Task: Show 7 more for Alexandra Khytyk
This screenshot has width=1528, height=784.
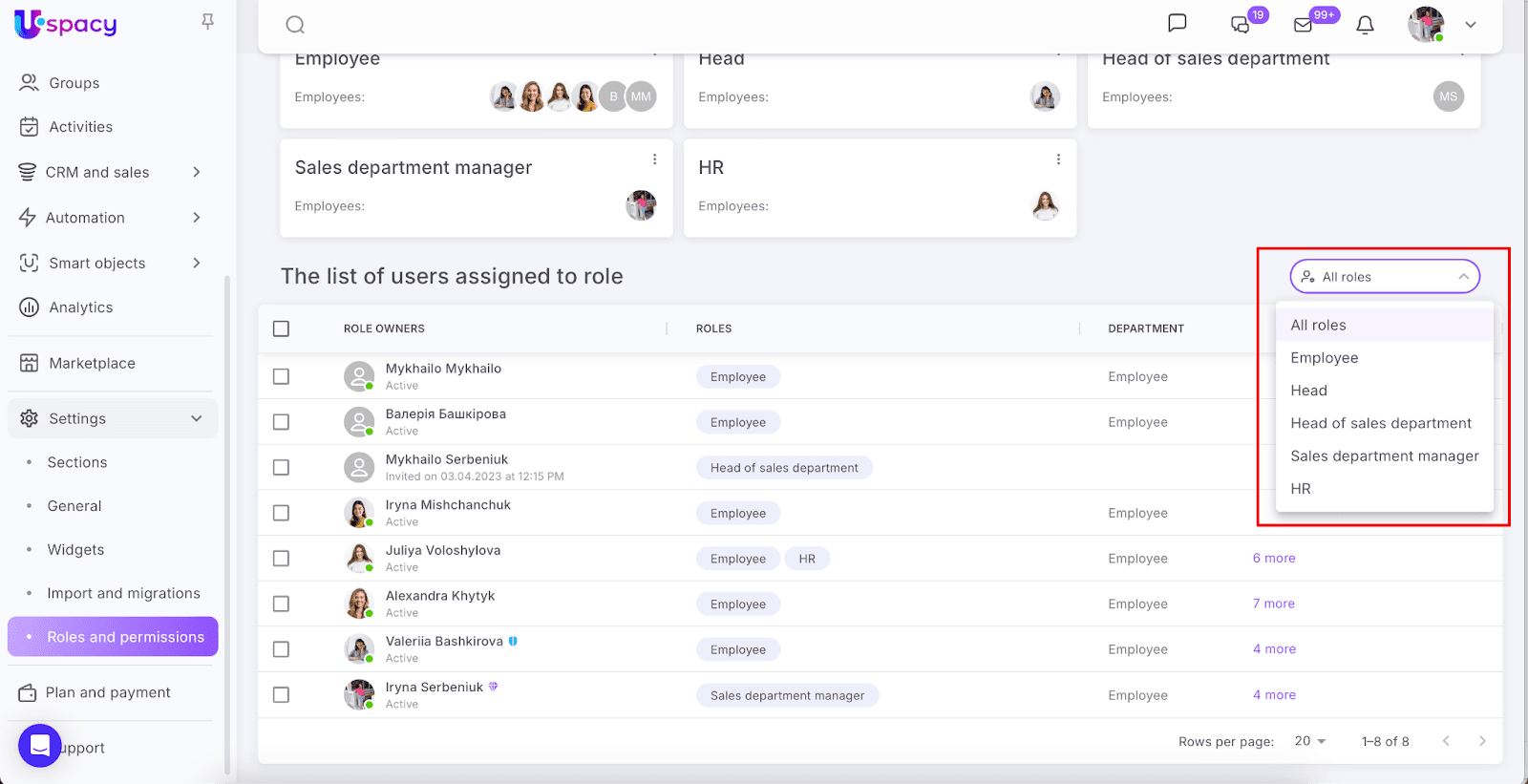Action: (1273, 604)
